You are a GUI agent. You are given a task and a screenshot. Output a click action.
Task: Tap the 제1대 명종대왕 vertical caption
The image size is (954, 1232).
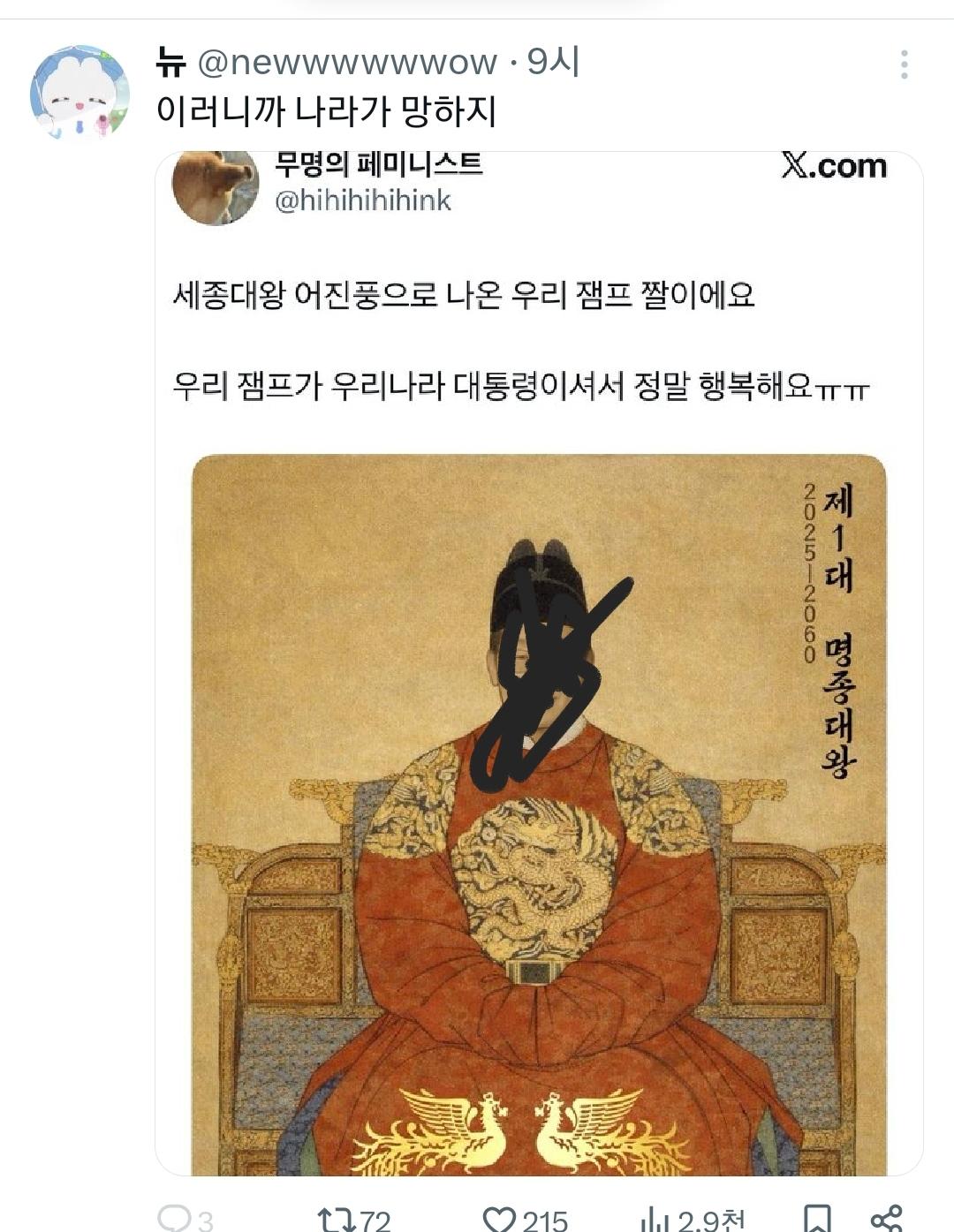tap(837, 631)
